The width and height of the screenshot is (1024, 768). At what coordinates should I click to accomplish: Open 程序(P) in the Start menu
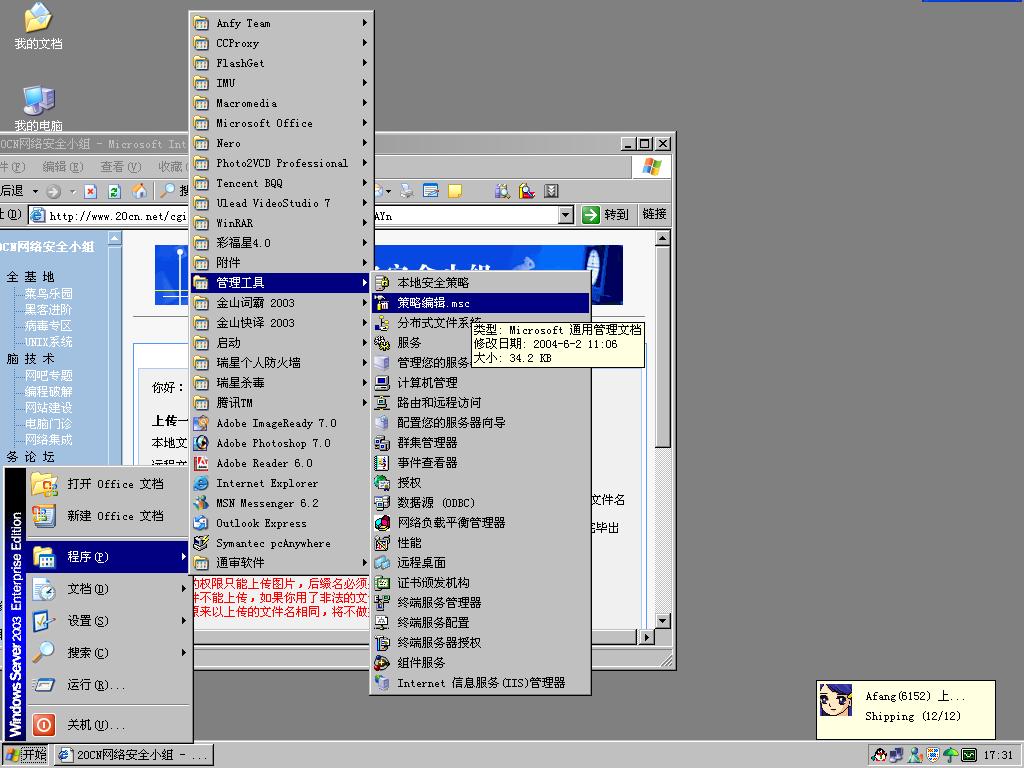coord(109,557)
